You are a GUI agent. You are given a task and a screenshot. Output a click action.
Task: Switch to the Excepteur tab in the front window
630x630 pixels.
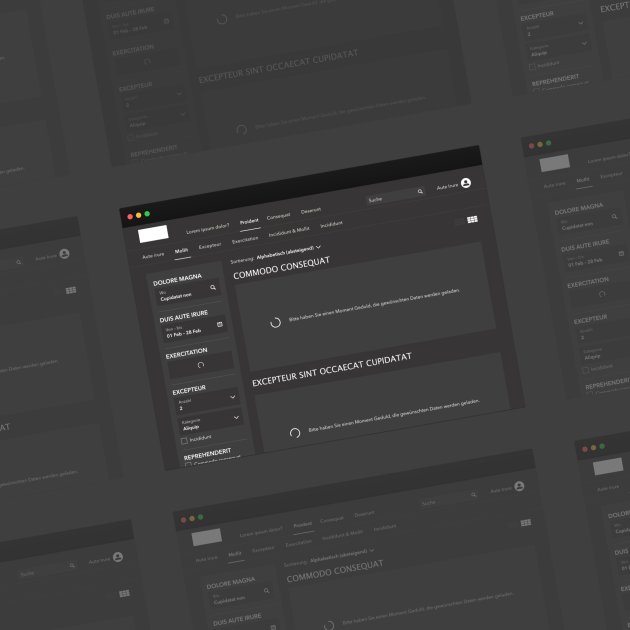(210, 245)
